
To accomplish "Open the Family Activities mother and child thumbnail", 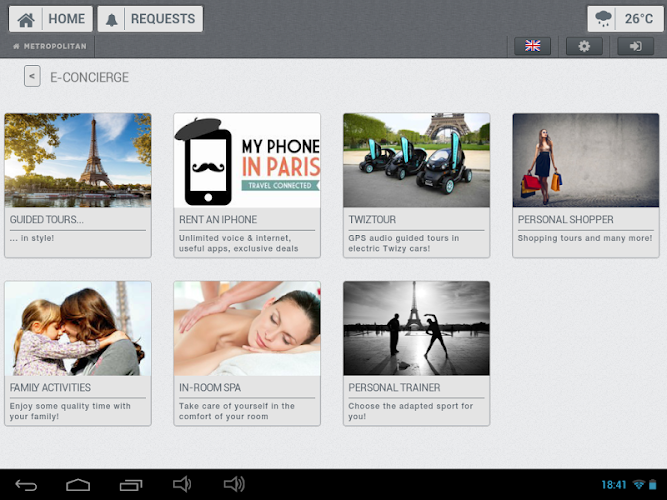I will (x=78, y=329).
